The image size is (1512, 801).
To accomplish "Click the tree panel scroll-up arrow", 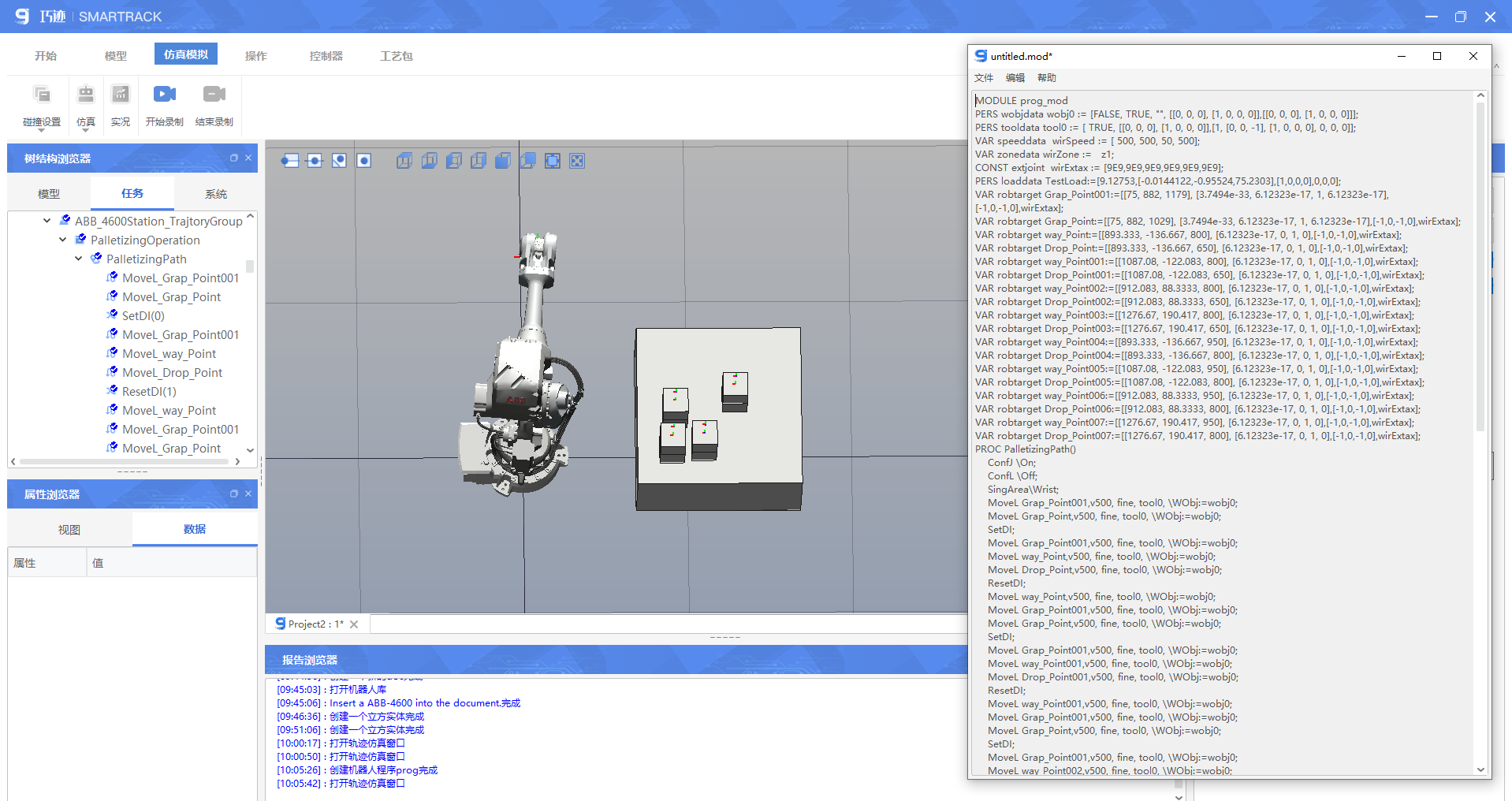I will (251, 216).
